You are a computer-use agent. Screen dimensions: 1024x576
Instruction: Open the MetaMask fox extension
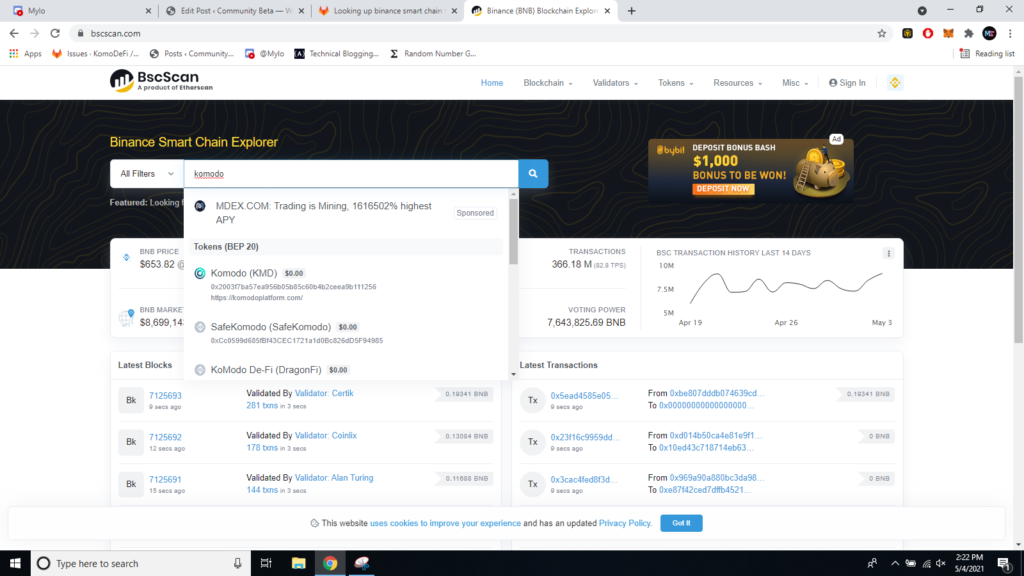[x=948, y=33]
